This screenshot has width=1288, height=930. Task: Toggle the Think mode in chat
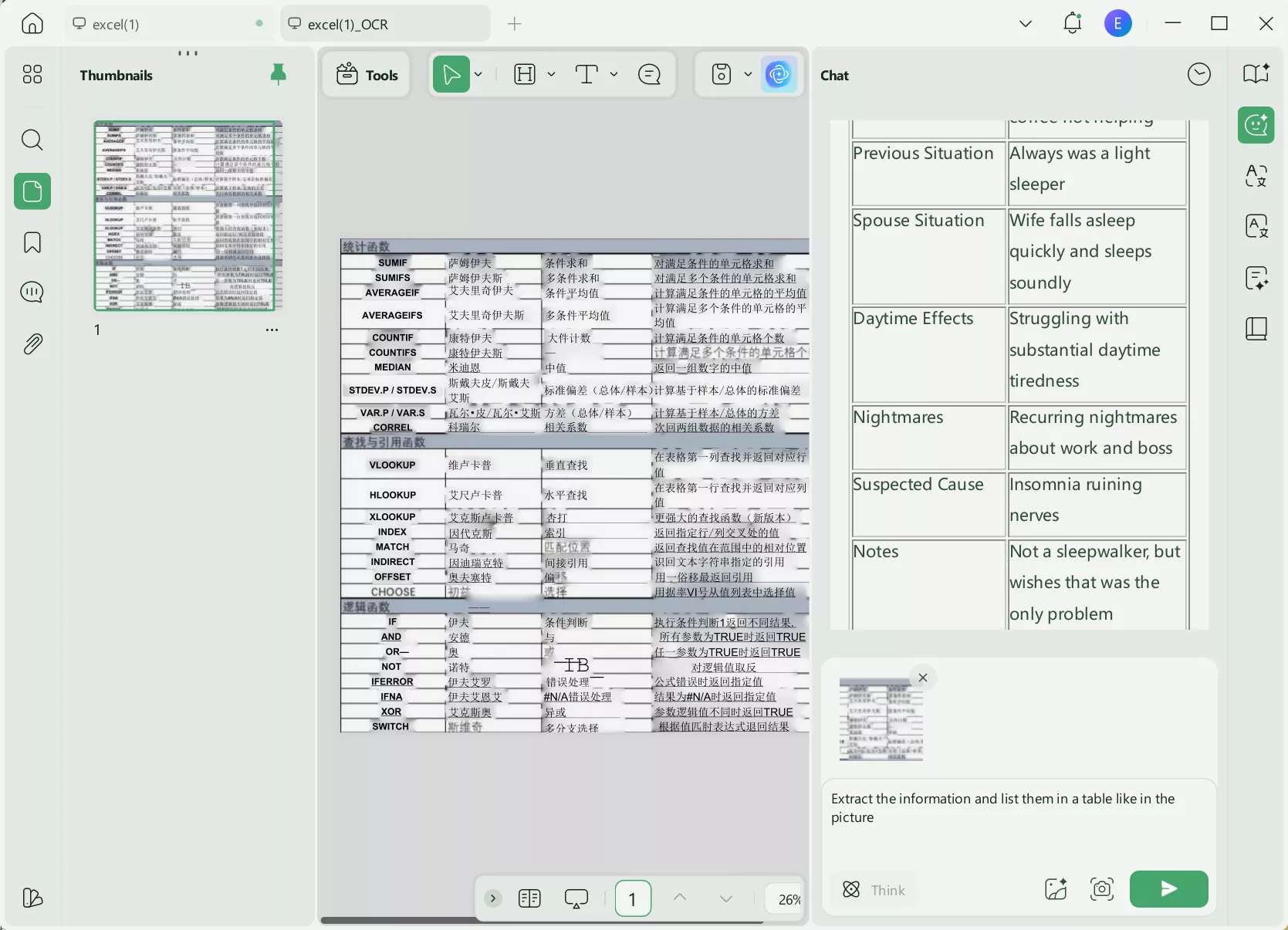coord(874,890)
